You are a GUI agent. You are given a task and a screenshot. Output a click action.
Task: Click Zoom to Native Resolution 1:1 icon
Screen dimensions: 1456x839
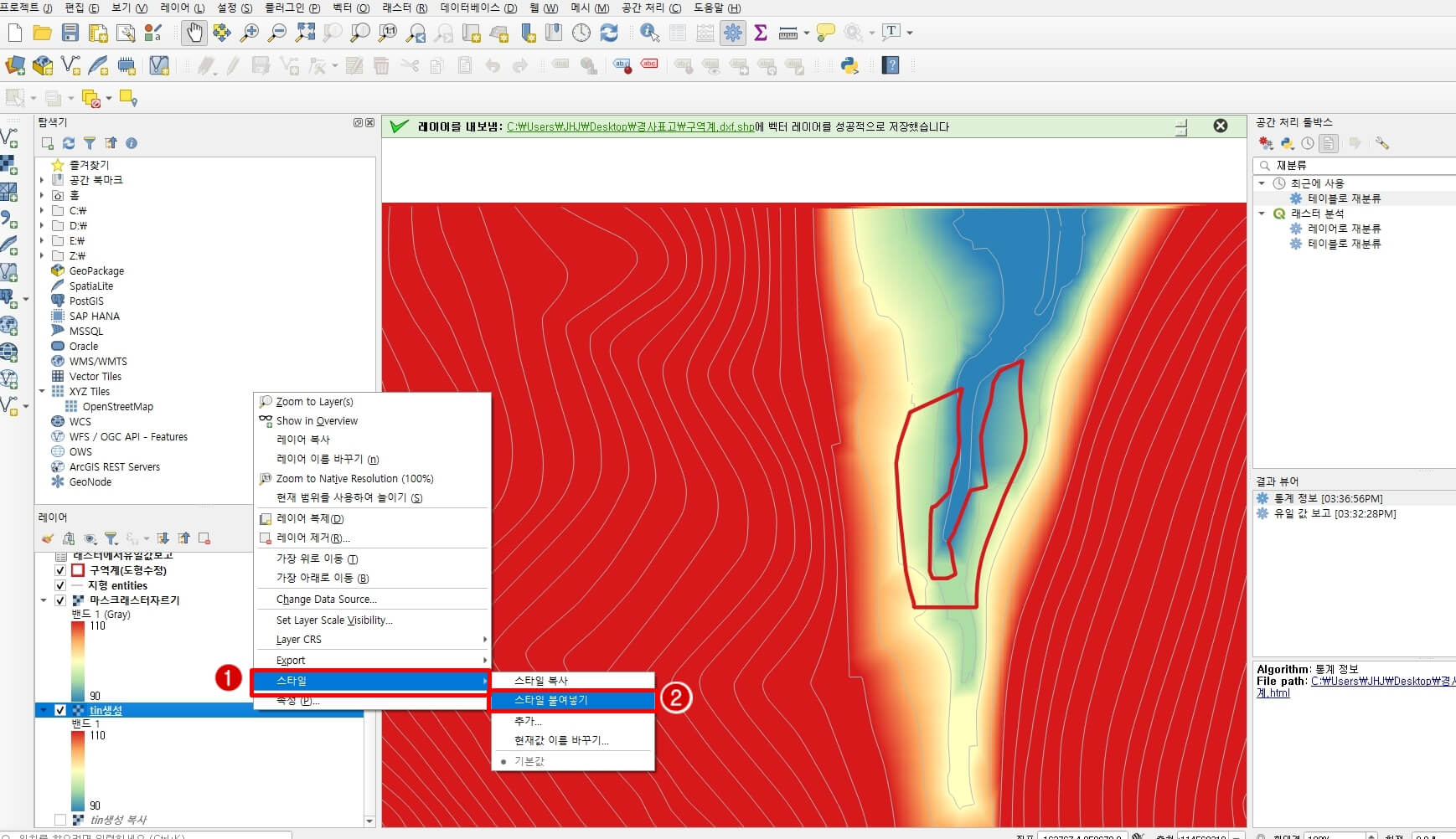point(388,33)
